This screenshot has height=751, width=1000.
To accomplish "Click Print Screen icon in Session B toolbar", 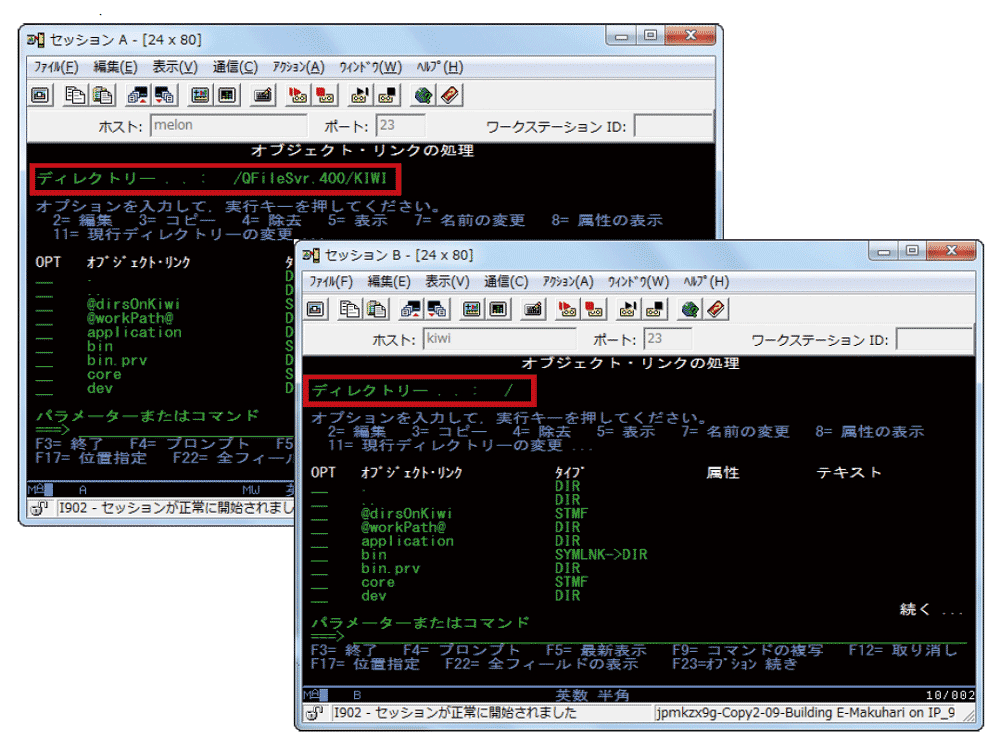I will [x=316, y=309].
